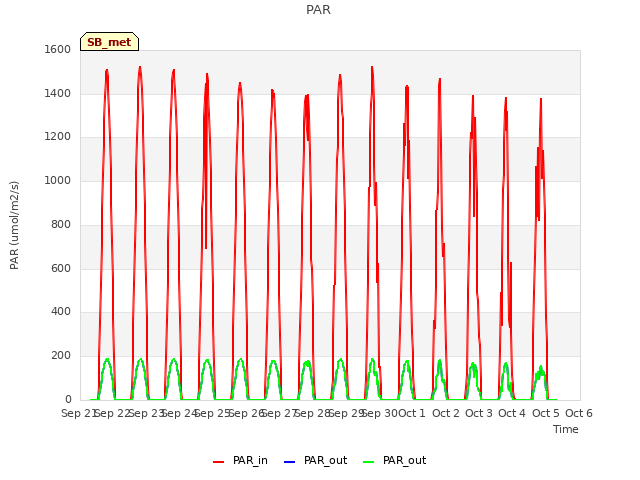Click the y-axis title PAR (umol/m2/s)
The height and width of the screenshot is (480, 640).
(x=14, y=225)
